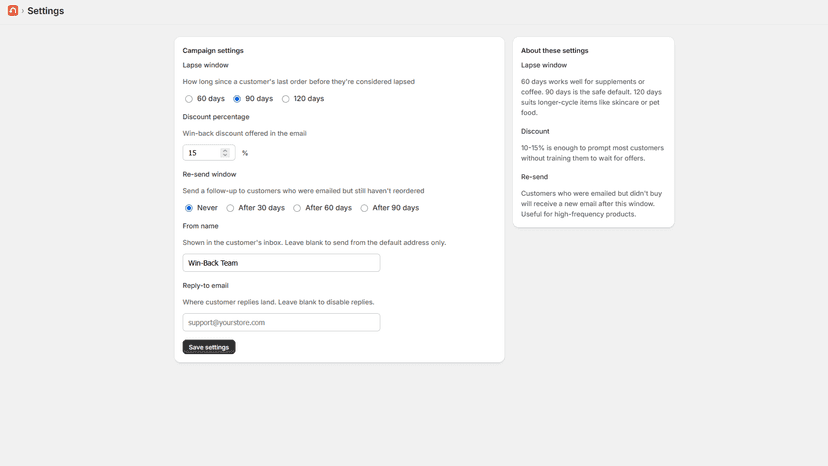Select the 120 days lapse window

[x=286, y=99]
